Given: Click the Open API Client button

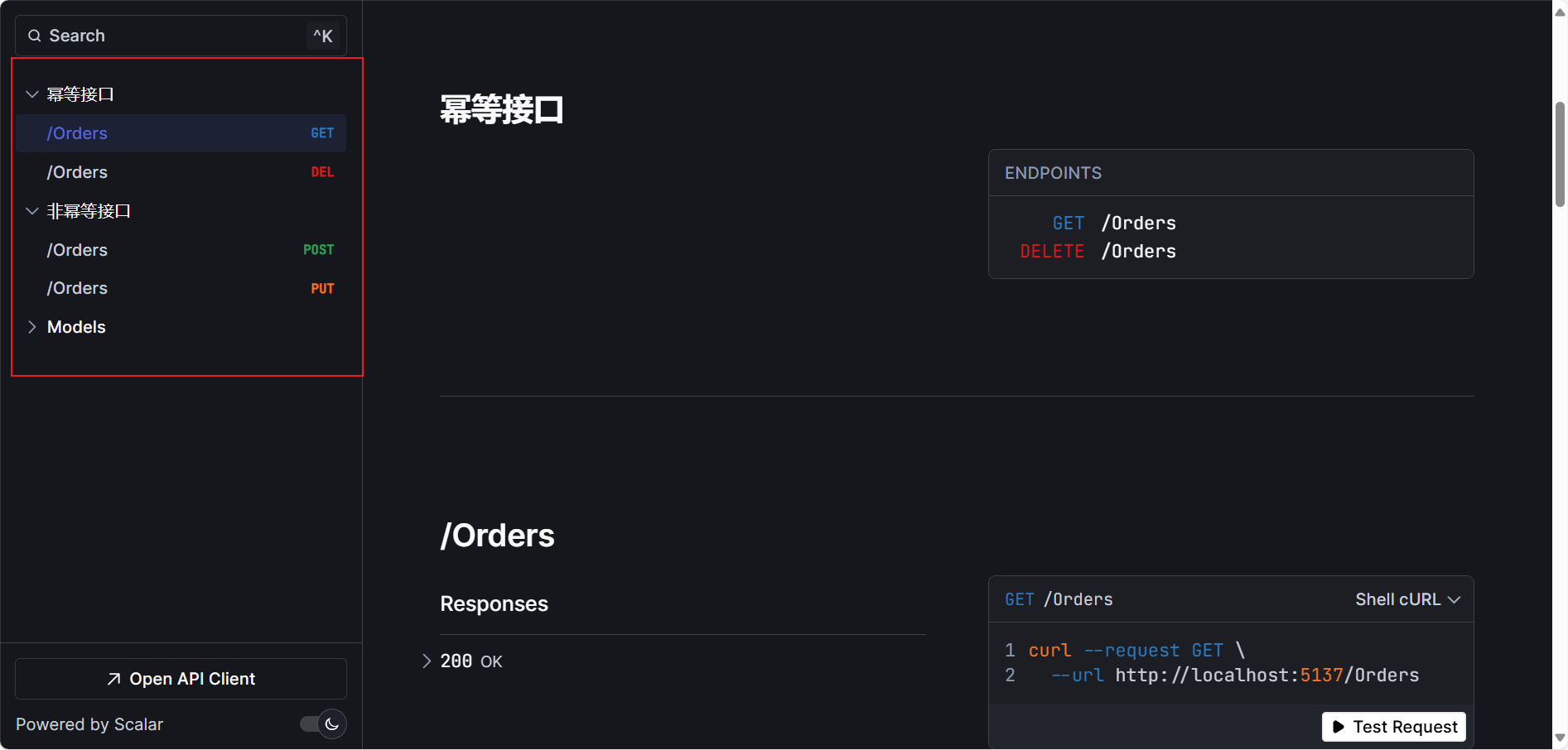Looking at the screenshot, I should click(x=181, y=679).
